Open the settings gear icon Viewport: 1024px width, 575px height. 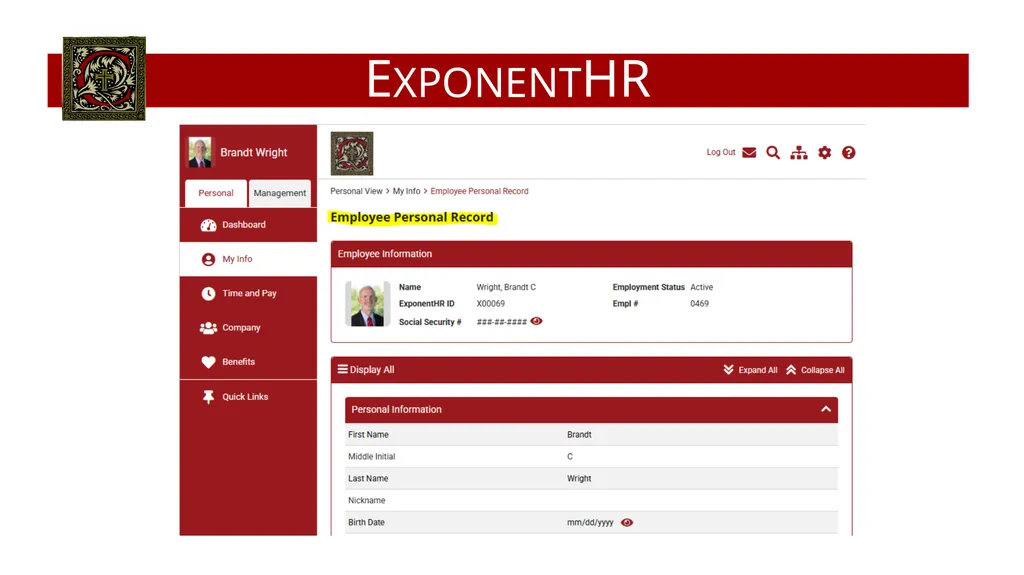825,153
